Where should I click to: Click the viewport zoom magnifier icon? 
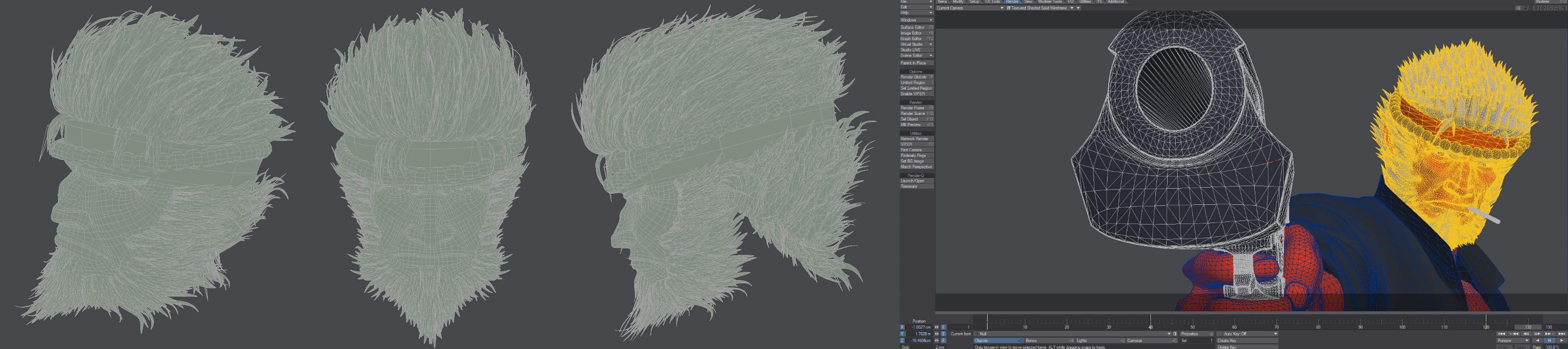1557,8
